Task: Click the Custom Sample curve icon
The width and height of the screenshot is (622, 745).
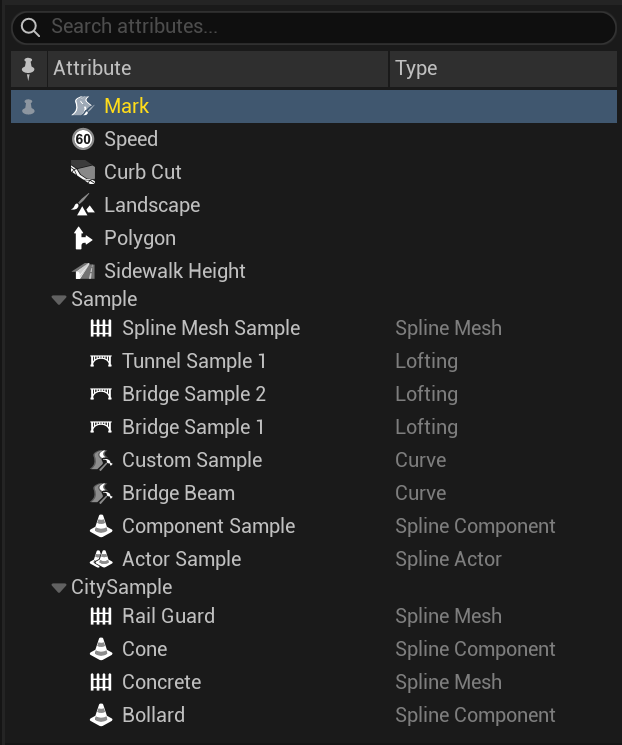Action: pos(101,460)
